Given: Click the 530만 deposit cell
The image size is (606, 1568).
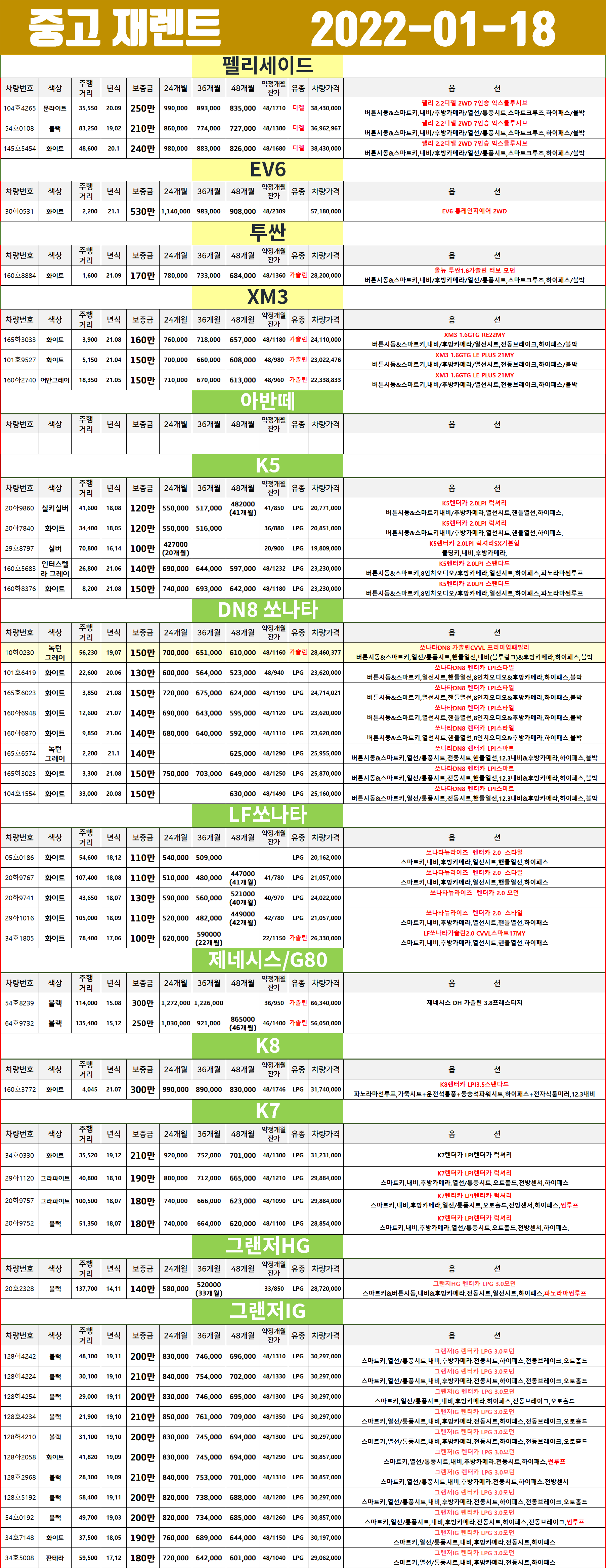Looking at the screenshot, I should click(142, 211).
